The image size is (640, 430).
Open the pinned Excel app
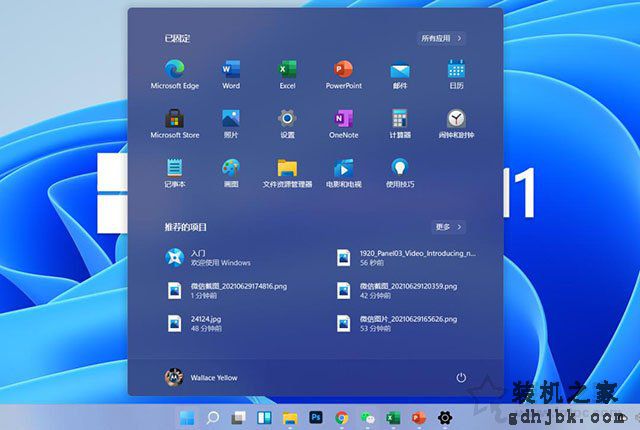pyautogui.click(x=287, y=74)
